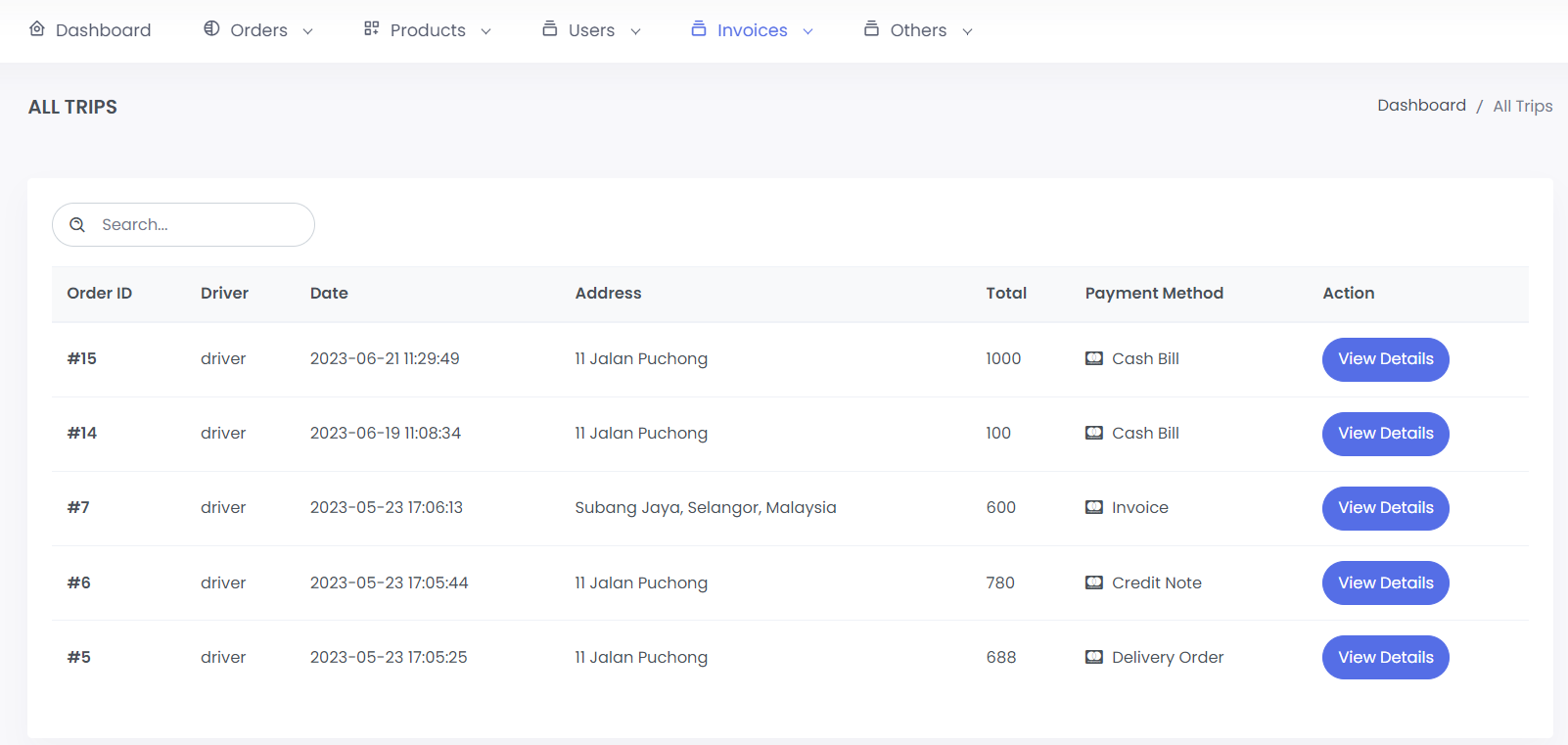
Task: Expand the Orders dropdown chevron
Action: click(x=307, y=31)
